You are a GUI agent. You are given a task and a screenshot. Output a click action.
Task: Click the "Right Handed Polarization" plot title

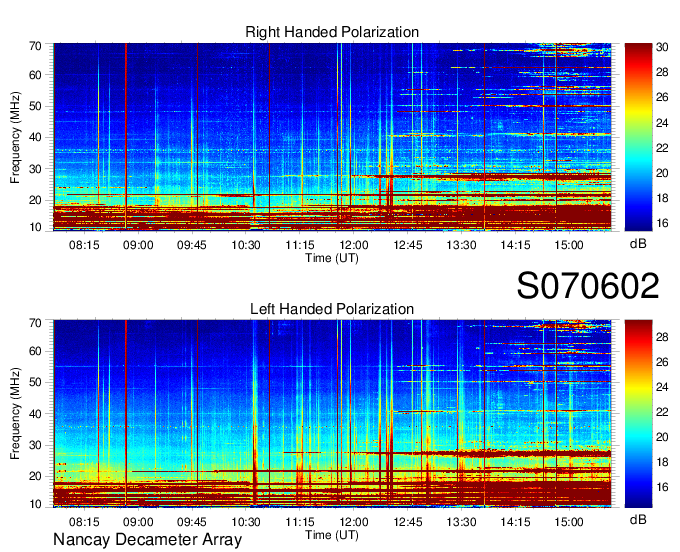332,32
